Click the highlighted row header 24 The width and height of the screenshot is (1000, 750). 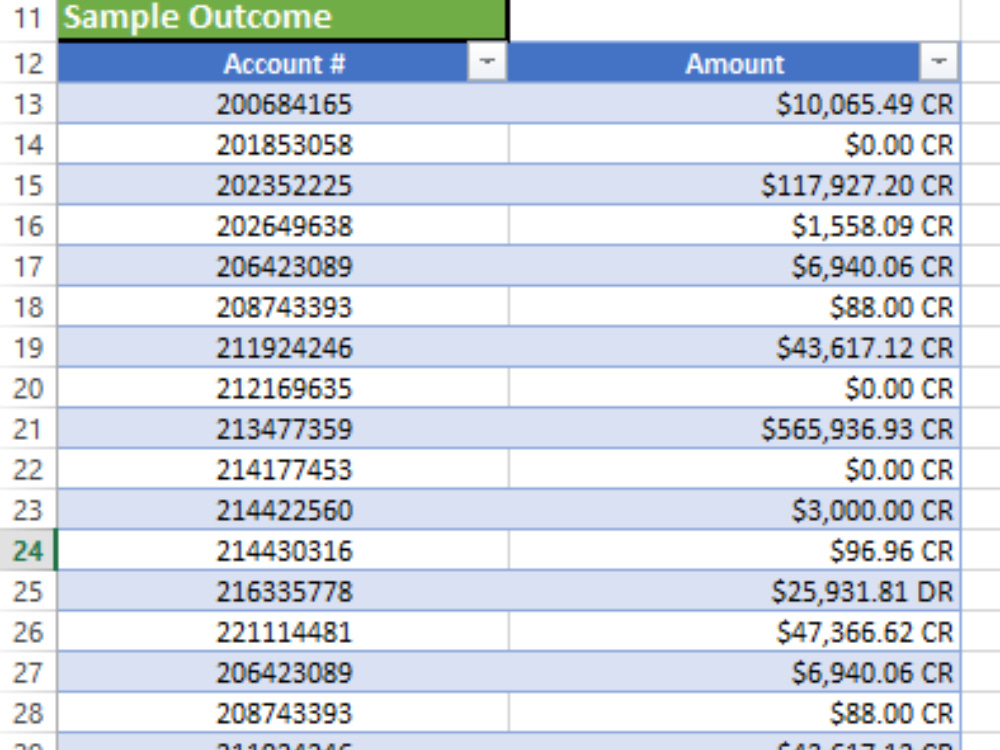coord(28,551)
